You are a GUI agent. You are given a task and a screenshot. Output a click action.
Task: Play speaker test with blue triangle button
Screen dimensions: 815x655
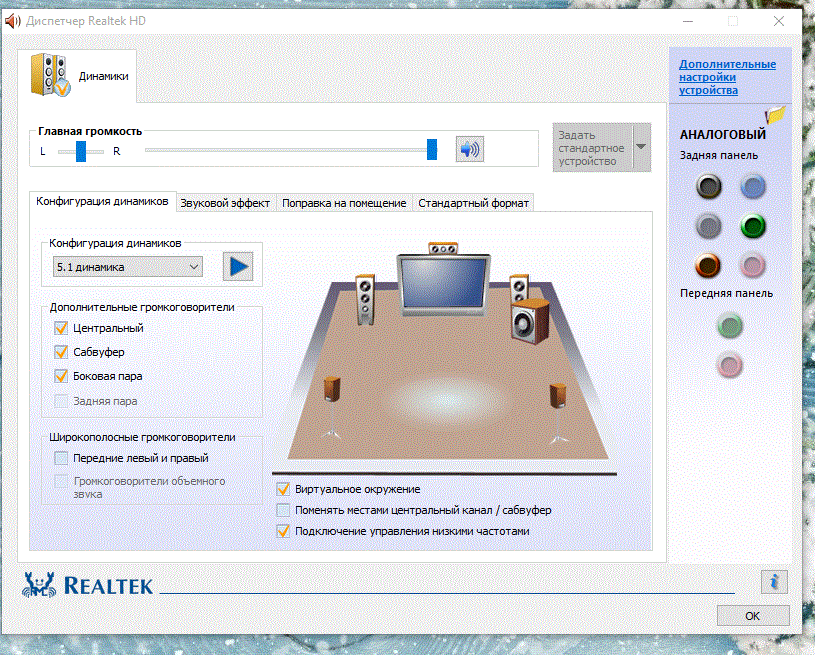[x=238, y=267]
